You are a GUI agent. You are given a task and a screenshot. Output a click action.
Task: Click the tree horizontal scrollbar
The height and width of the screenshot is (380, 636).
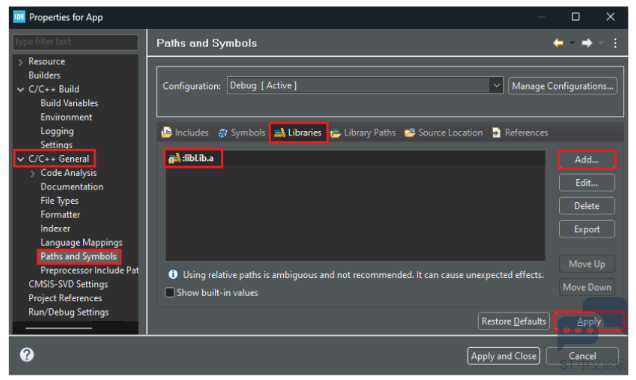tap(59, 328)
